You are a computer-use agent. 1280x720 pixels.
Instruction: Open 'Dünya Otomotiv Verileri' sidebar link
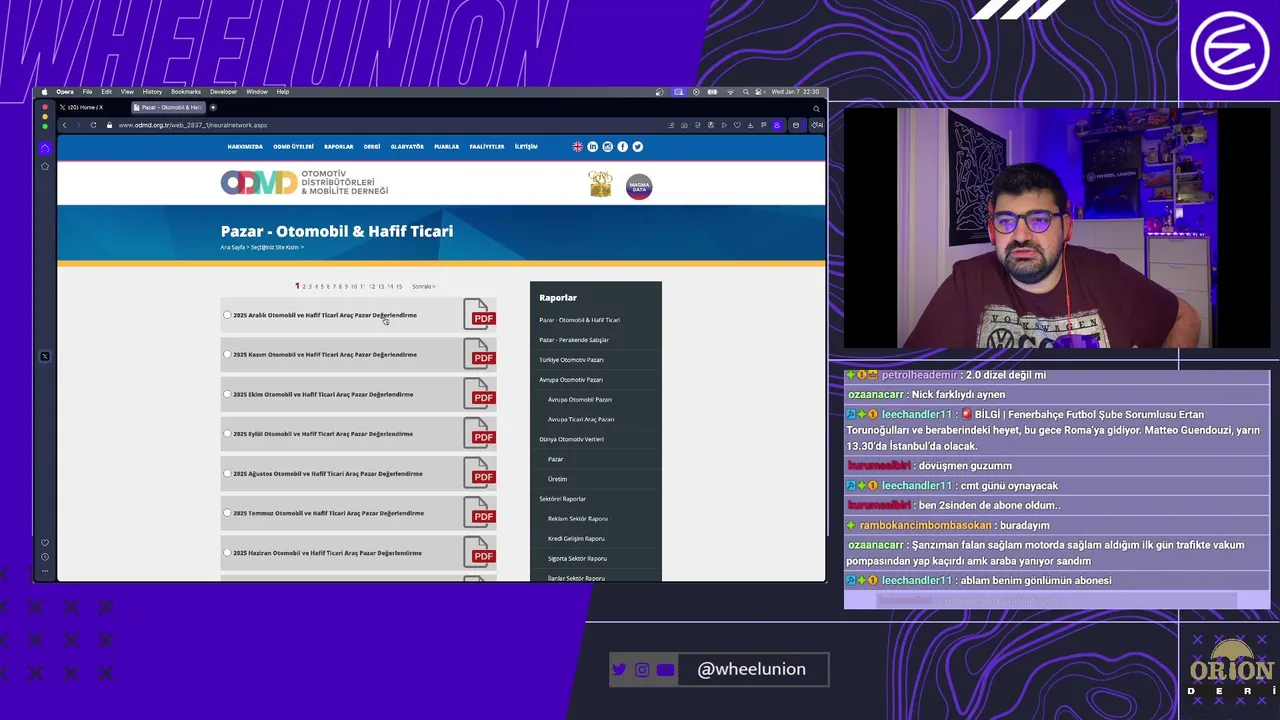(571, 439)
